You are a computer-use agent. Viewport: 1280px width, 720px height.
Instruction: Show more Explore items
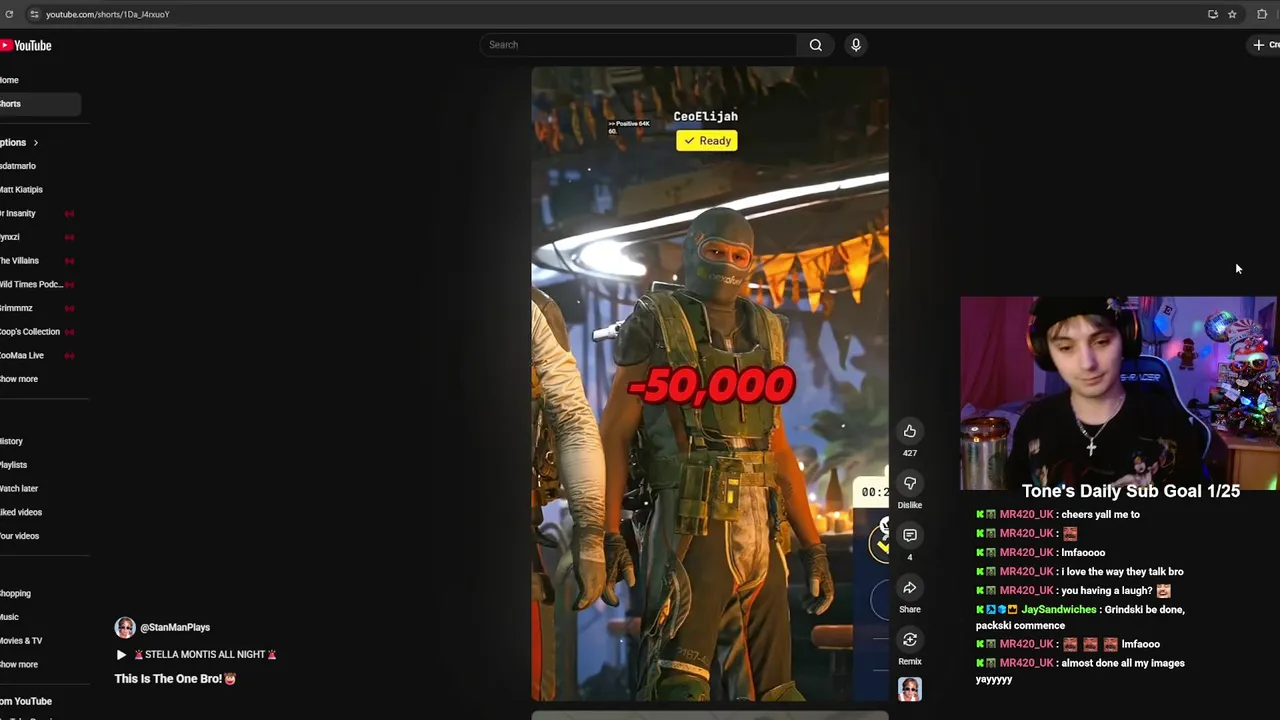point(19,665)
